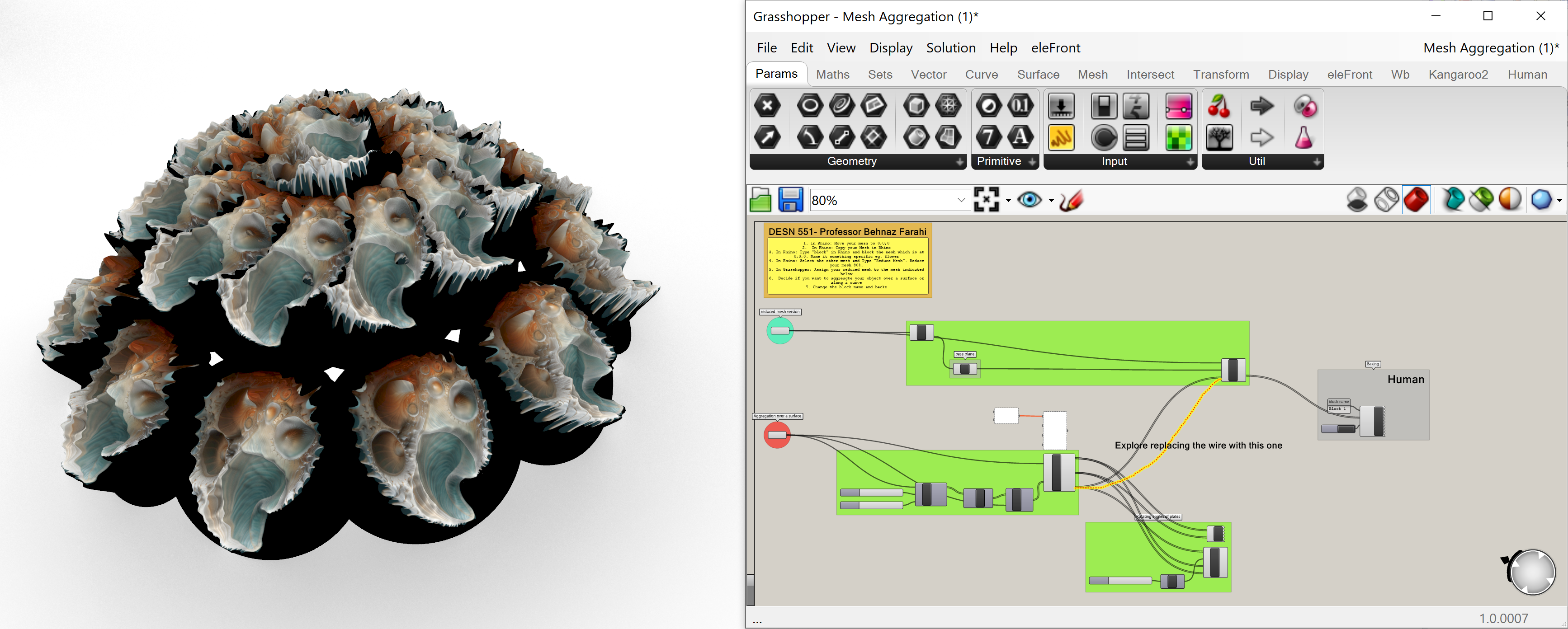Save the definition with the floppy disk icon
Screen dimensions: 1568x629
(x=791, y=199)
